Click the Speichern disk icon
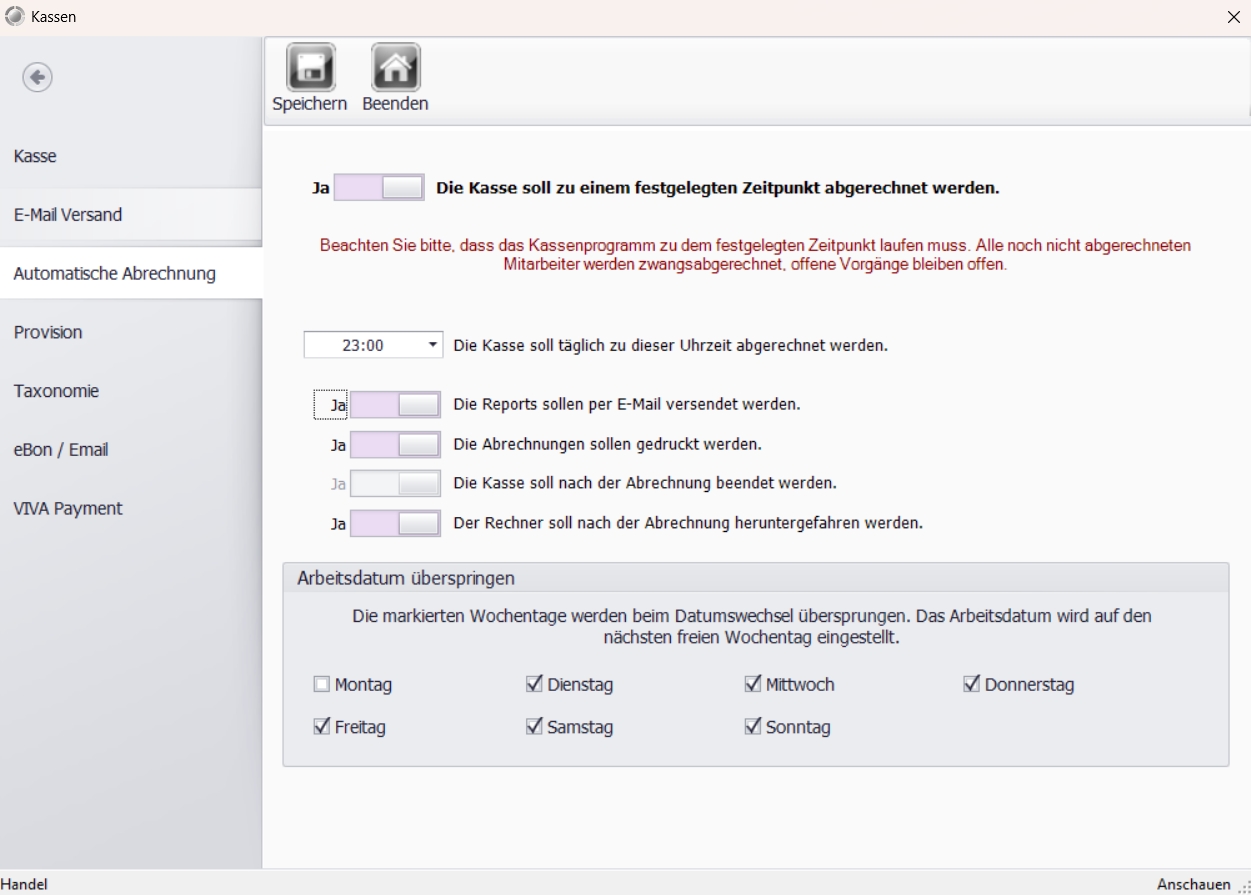1251x895 pixels. (310, 67)
